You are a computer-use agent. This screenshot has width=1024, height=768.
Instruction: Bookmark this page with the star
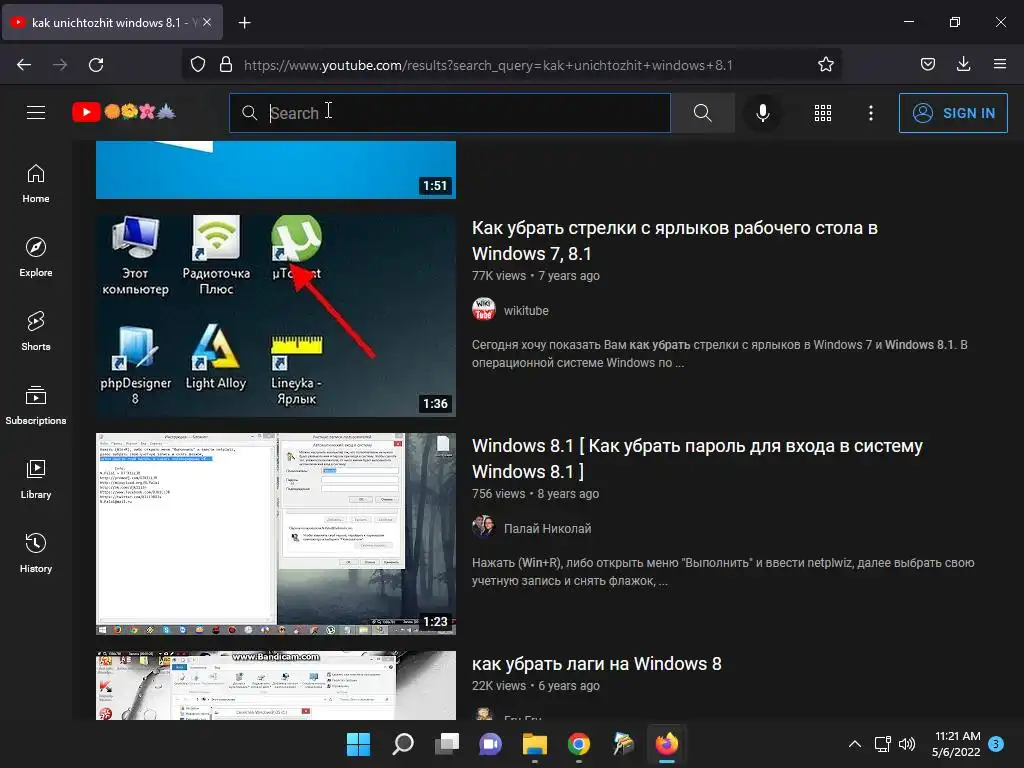coord(825,65)
